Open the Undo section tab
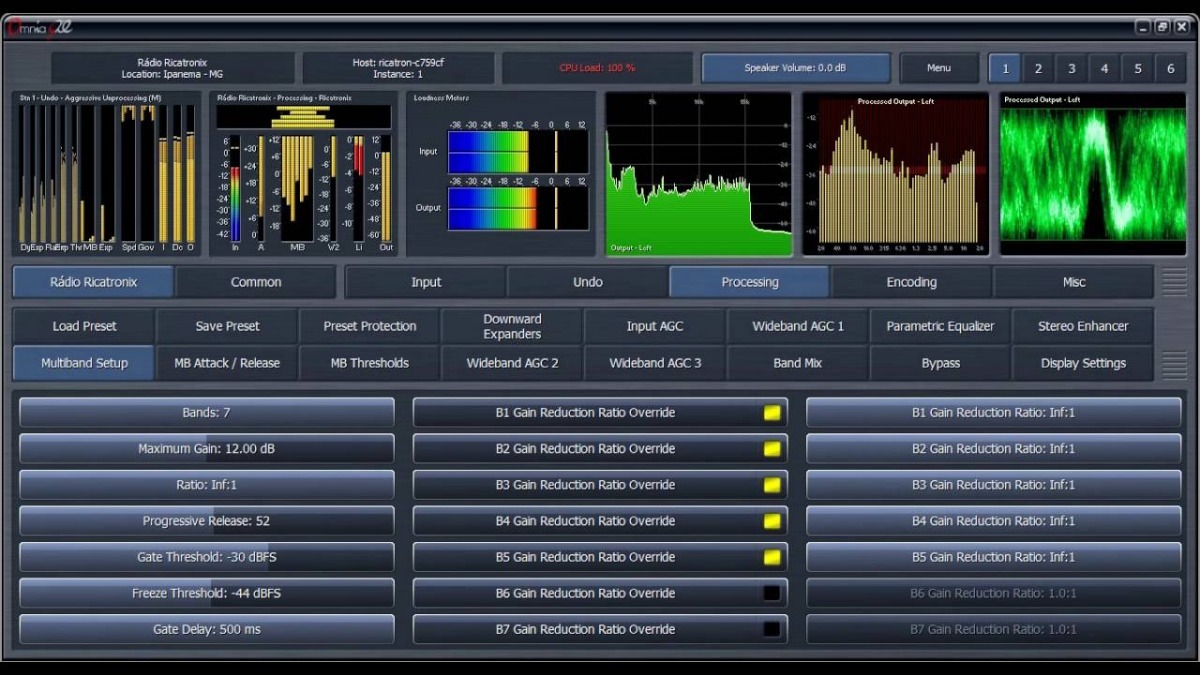The height and width of the screenshot is (675, 1200). pyautogui.click(x=588, y=282)
